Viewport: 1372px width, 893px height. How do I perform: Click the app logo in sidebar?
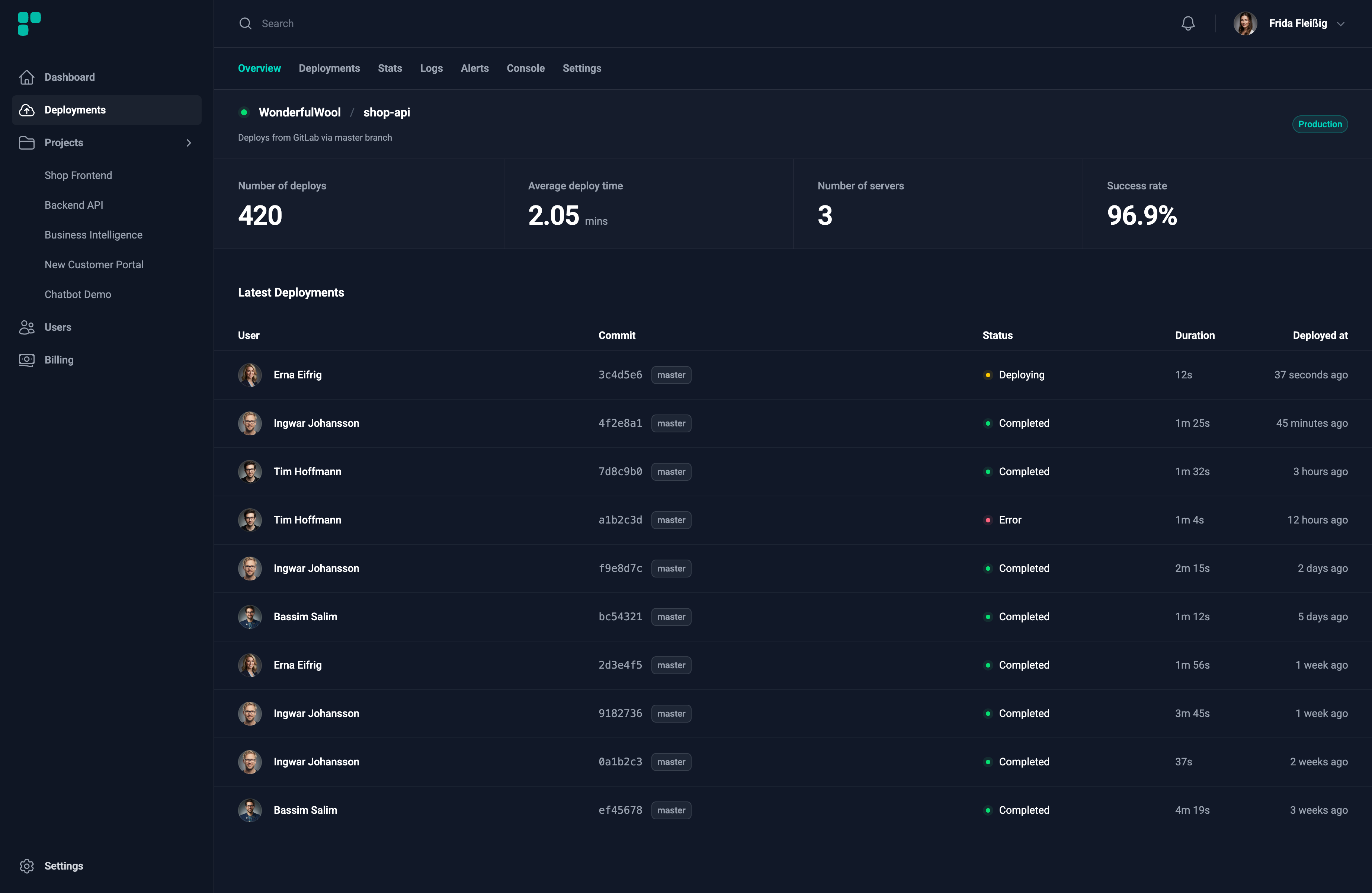click(x=29, y=24)
